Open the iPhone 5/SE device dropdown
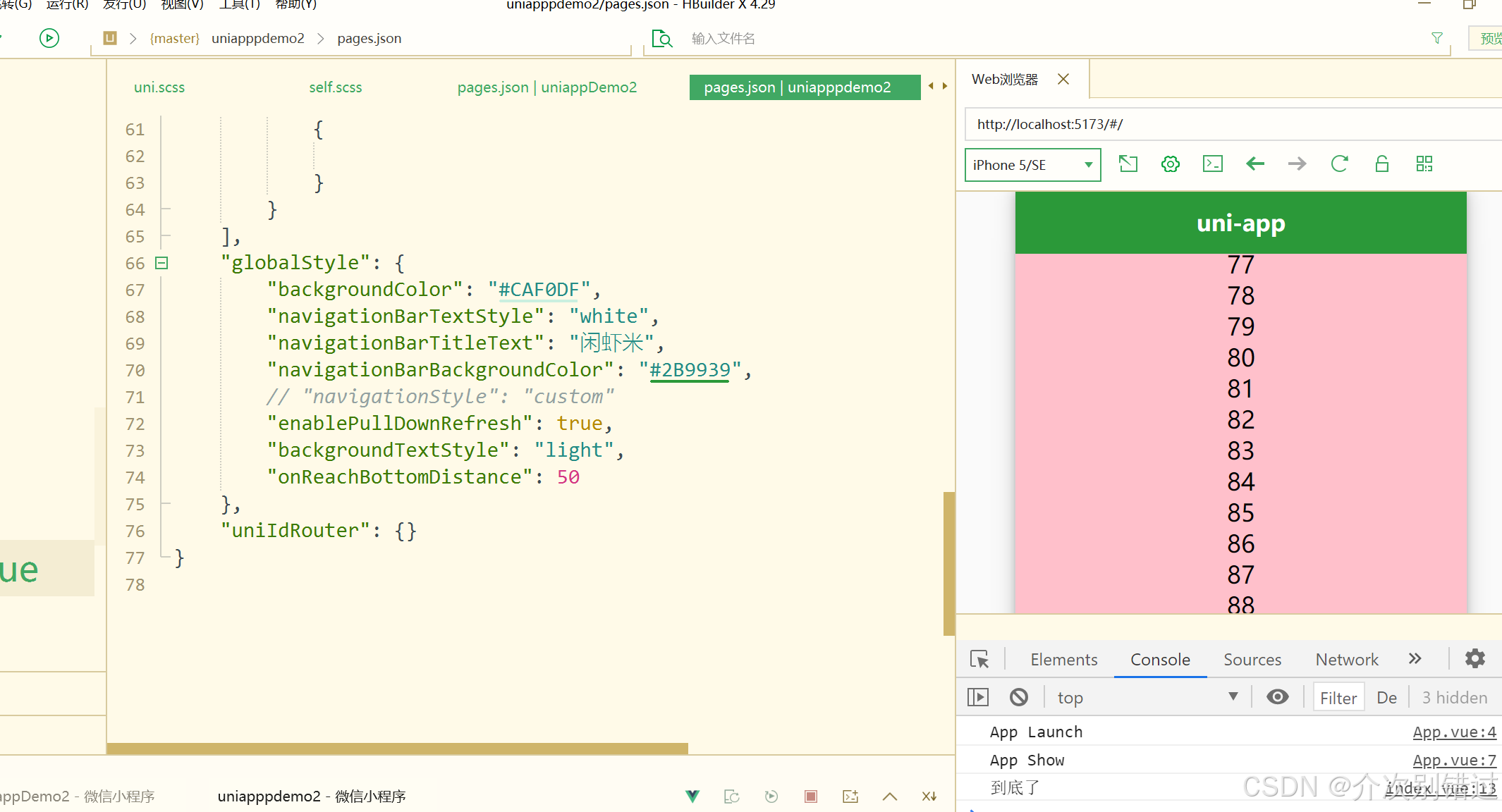Image resolution: width=1502 pixels, height=812 pixels. point(1032,165)
